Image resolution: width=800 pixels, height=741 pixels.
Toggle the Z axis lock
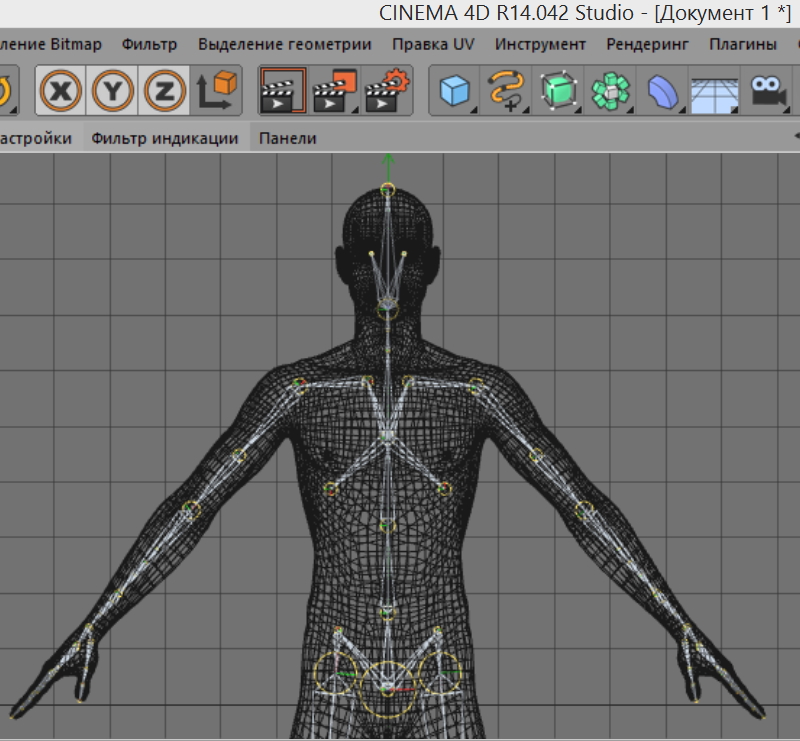(x=165, y=91)
